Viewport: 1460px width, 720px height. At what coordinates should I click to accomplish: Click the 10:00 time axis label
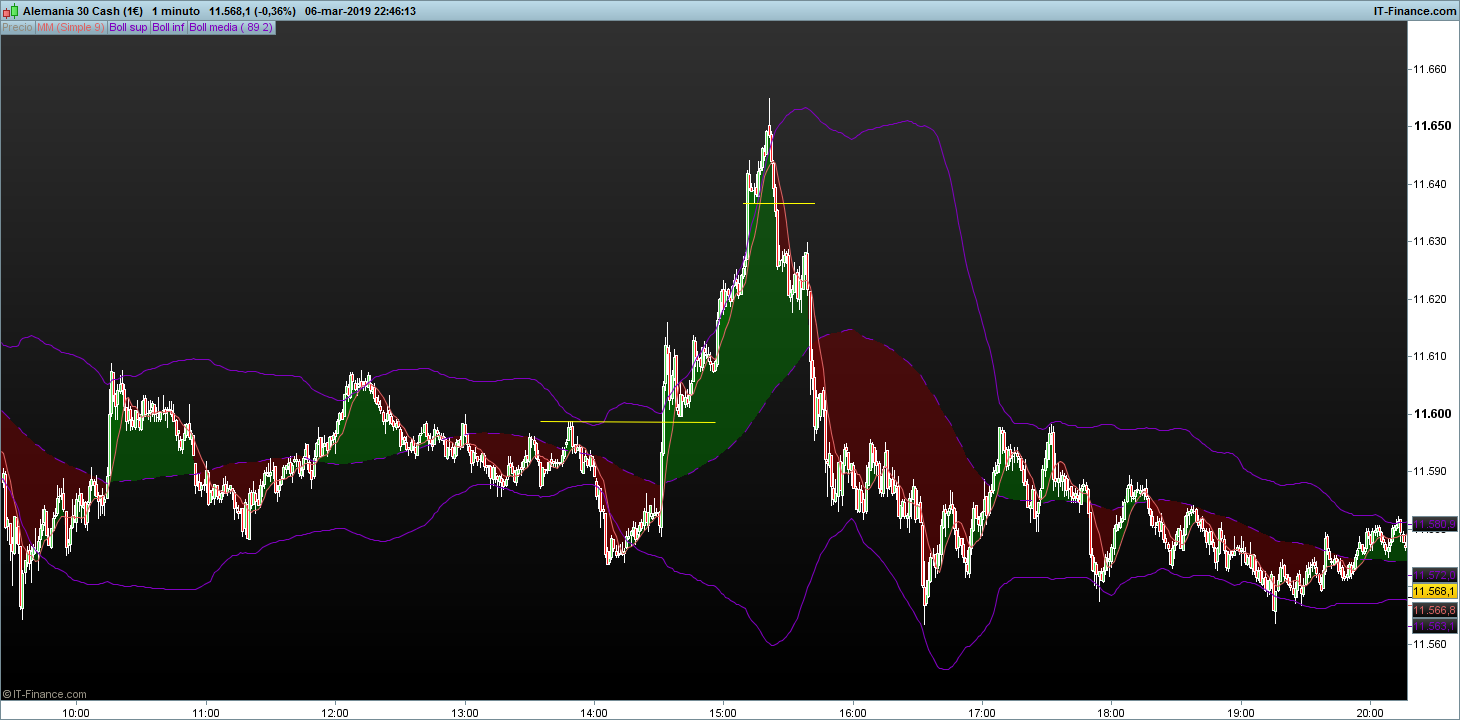point(76,713)
